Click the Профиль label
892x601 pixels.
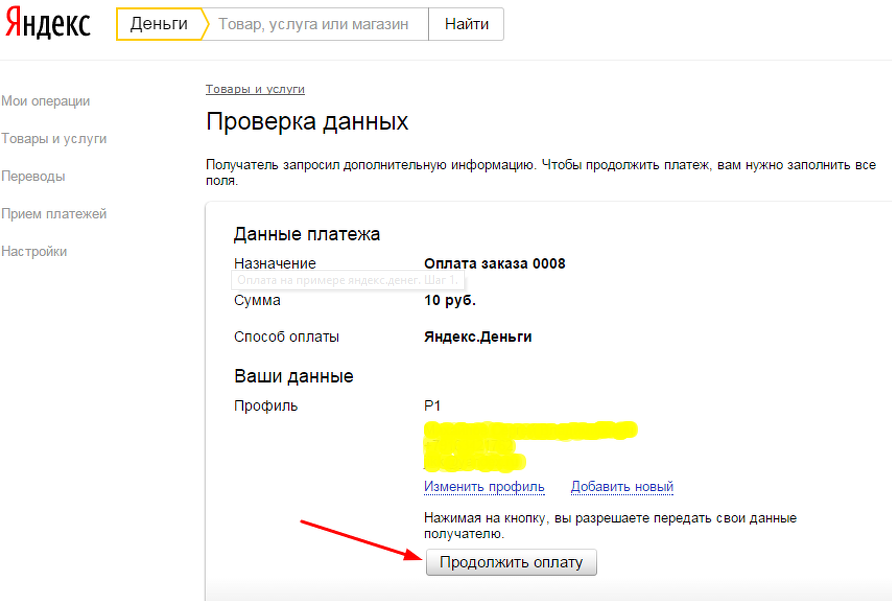point(266,406)
